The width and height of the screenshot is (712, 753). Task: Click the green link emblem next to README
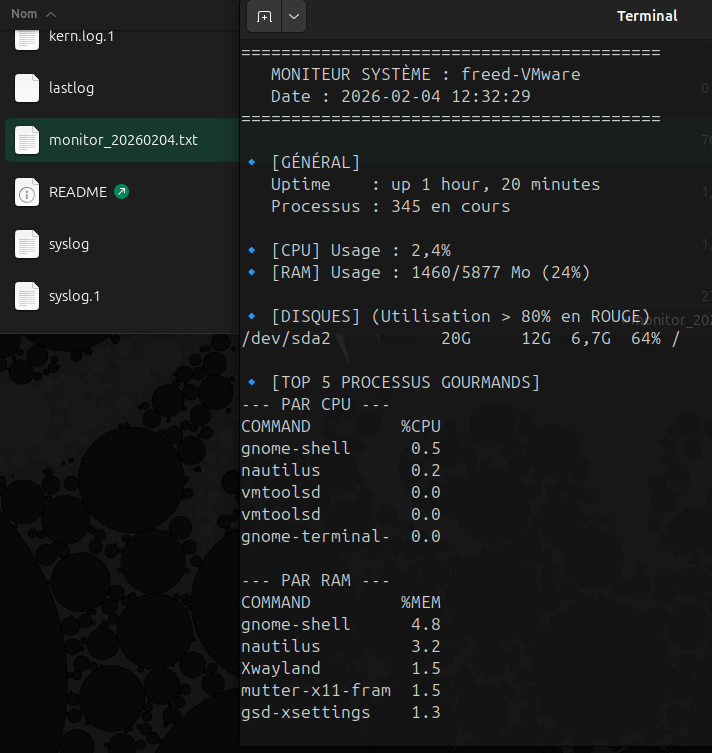click(x=122, y=191)
